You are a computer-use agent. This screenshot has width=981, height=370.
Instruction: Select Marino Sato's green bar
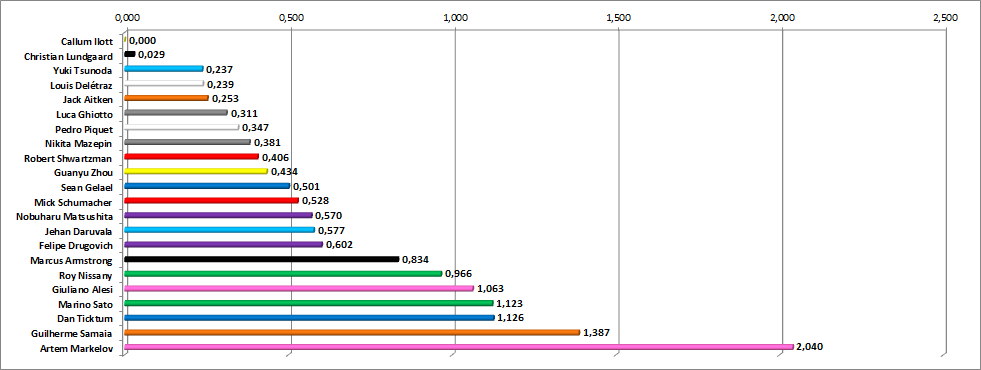[x=309, y=303]
